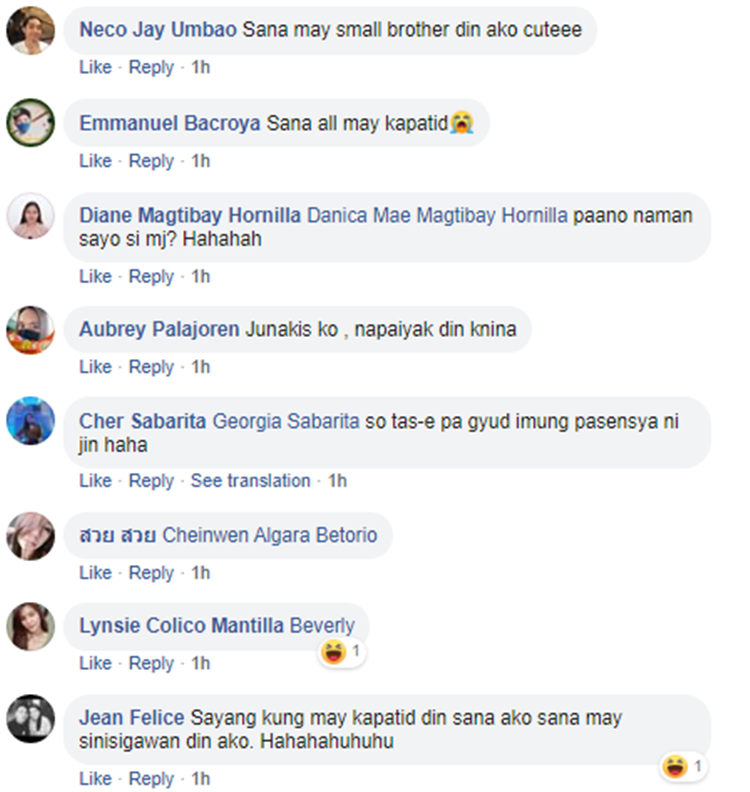The height and width of the screenshot is (792, 750).
Task: Click See translation under Cher Sabarita's comment
Action: pos(251,480)
